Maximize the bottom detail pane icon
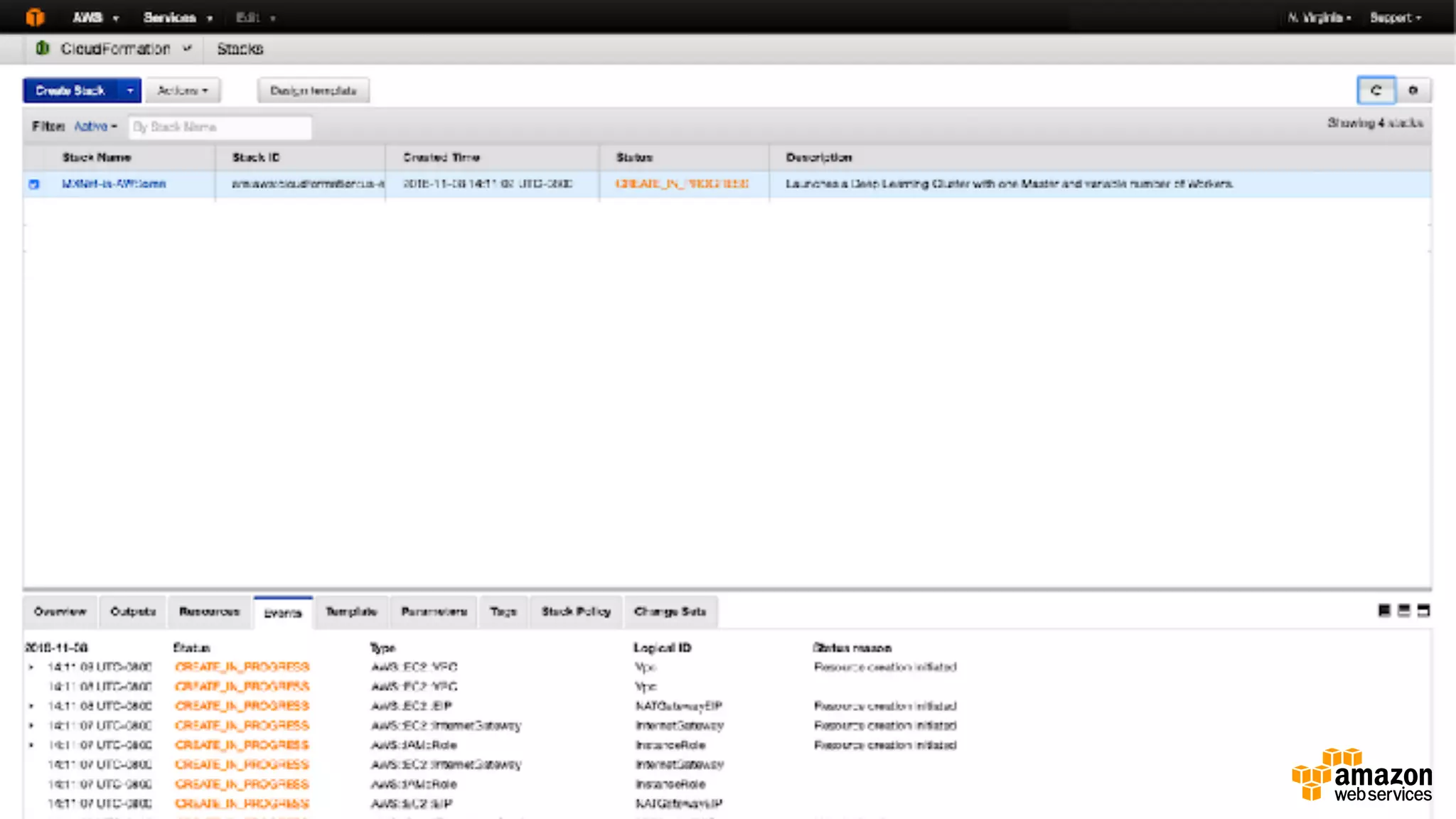The width and height of the screenshot is (1456, 819). pyautogui.click(x=1423, y=611)
